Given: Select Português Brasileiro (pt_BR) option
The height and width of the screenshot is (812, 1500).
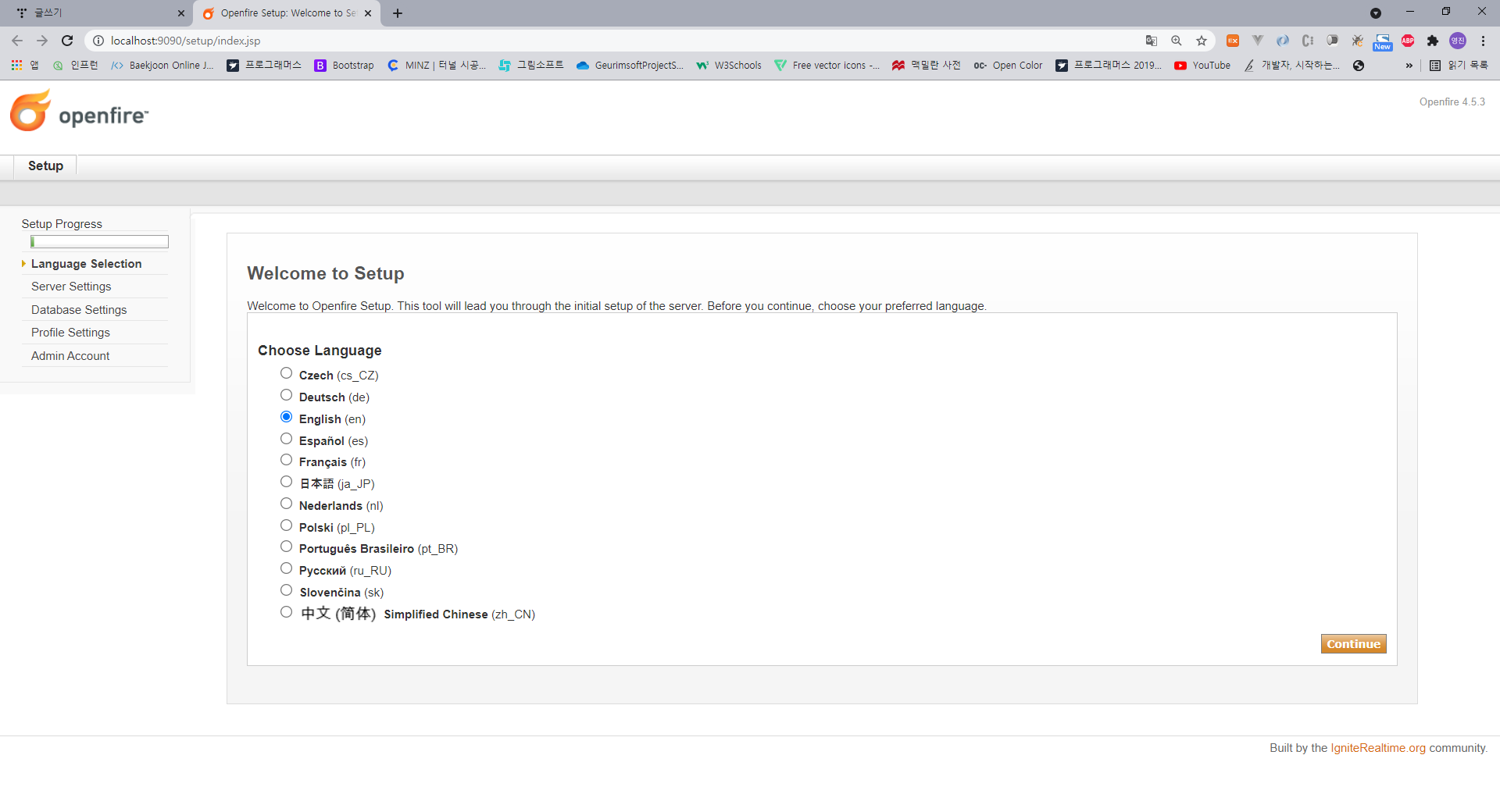Looking at the screenshot, I should (287, 547).
